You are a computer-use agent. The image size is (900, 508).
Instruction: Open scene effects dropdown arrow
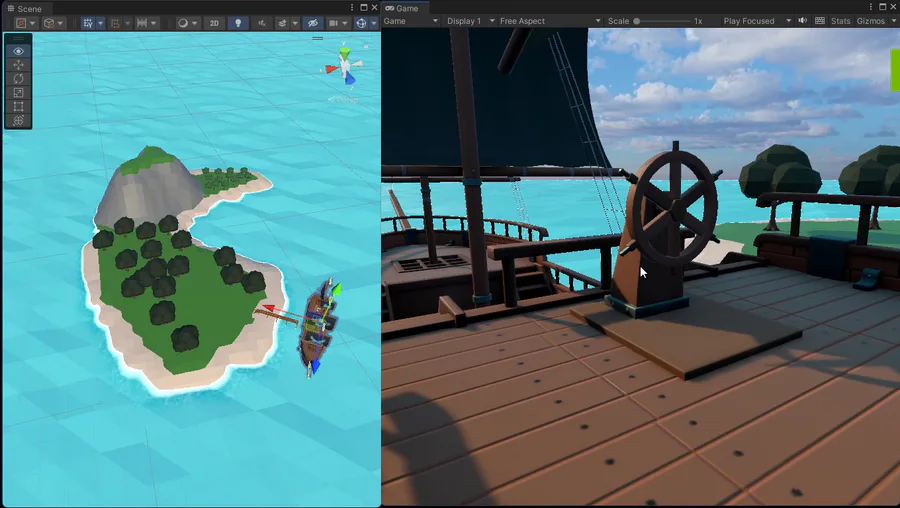coord(295,23)
